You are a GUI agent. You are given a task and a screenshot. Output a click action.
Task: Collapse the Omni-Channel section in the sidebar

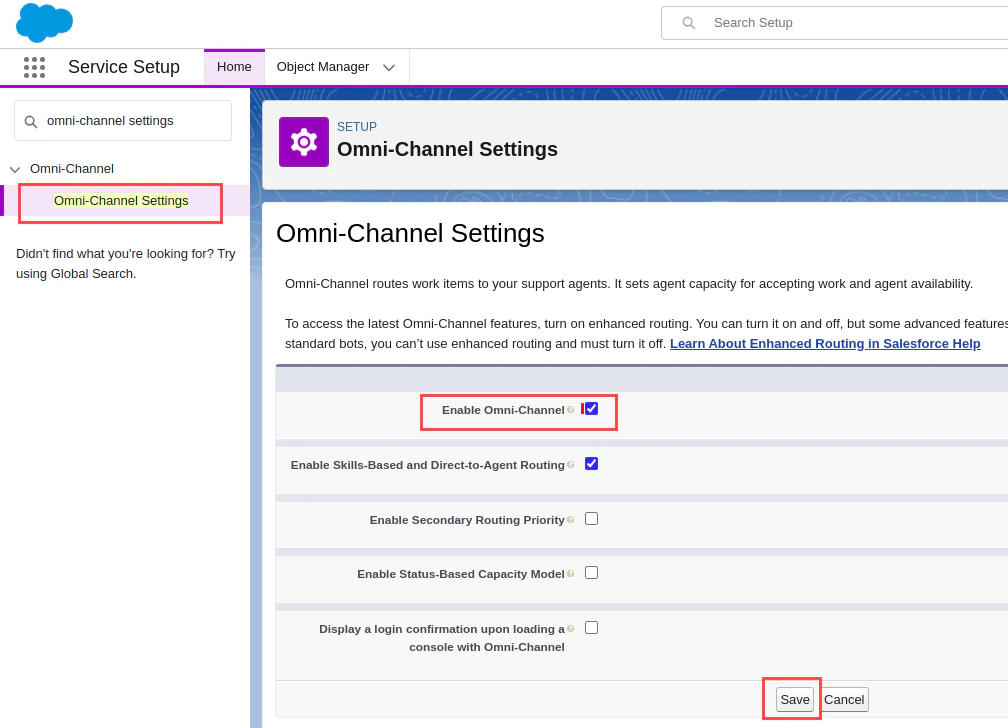14,168
